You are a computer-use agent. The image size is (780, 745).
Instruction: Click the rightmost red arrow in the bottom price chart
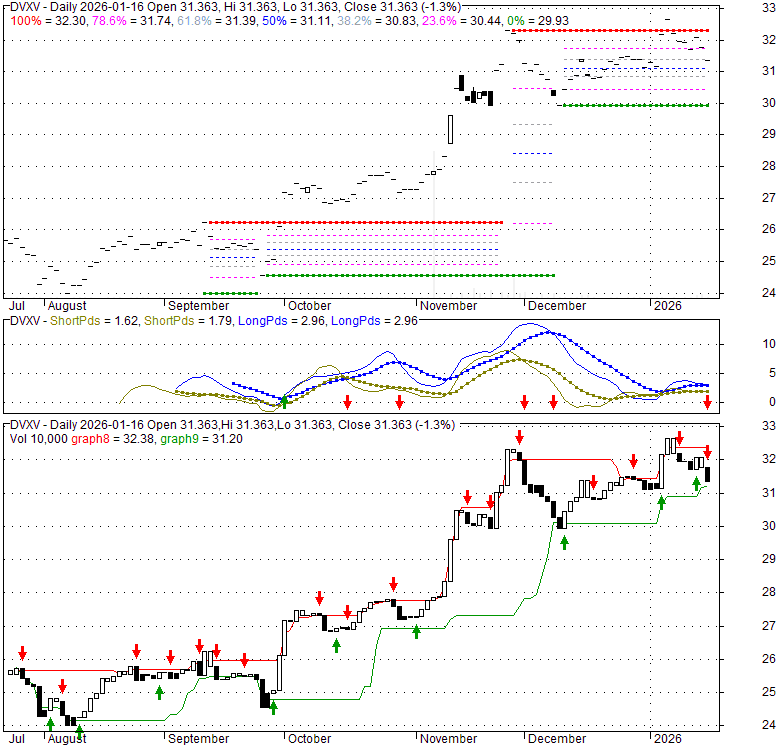[707, 451]
